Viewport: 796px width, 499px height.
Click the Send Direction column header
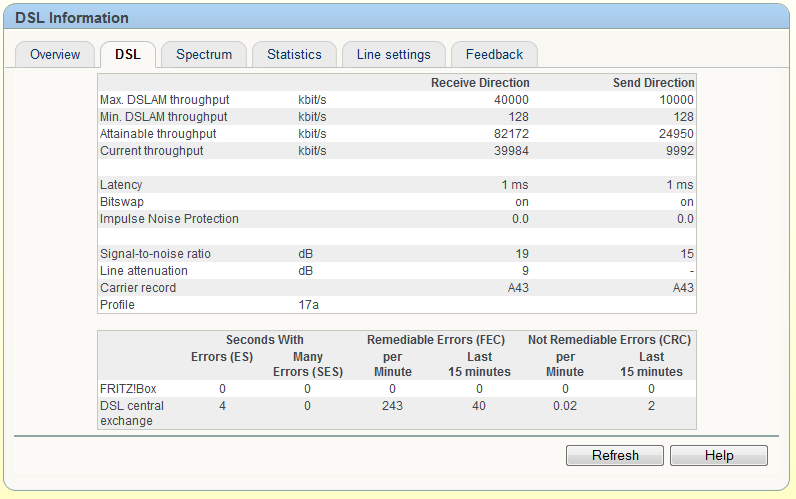pyautogui.click(x=653, y=83)
